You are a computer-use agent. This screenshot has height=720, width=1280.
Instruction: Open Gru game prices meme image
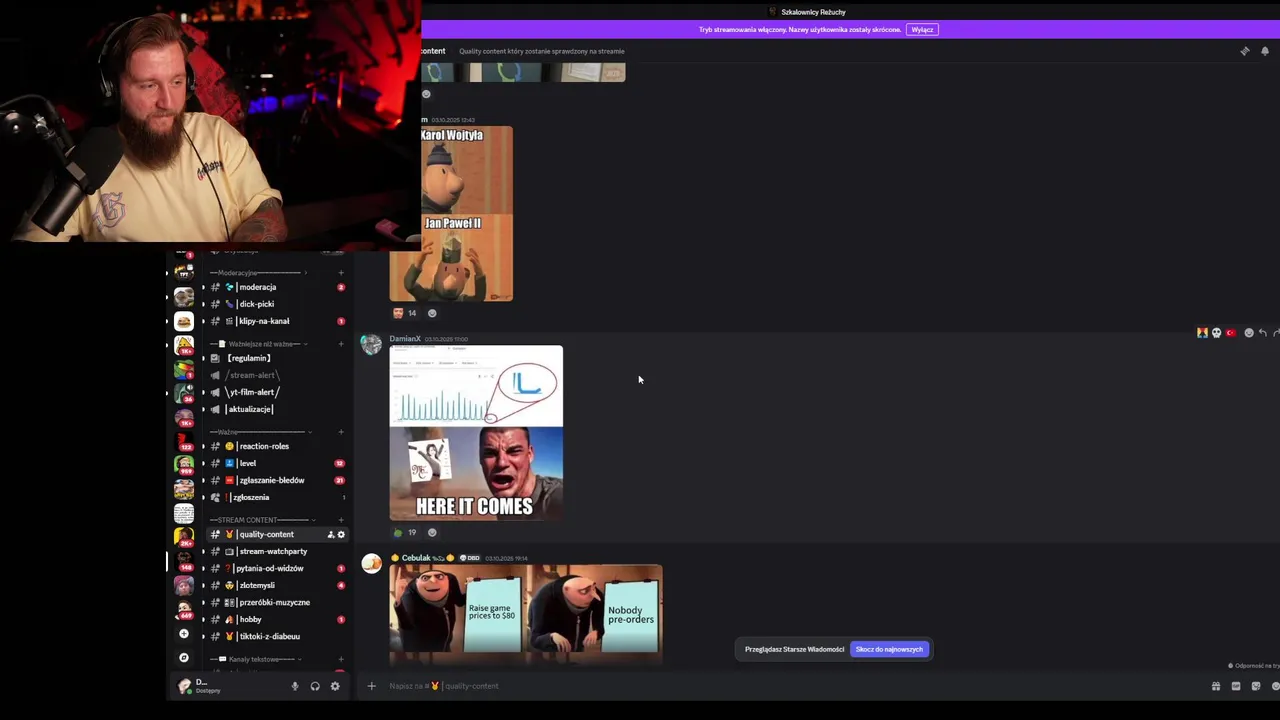pyautogui.click(x=526, y=613)
